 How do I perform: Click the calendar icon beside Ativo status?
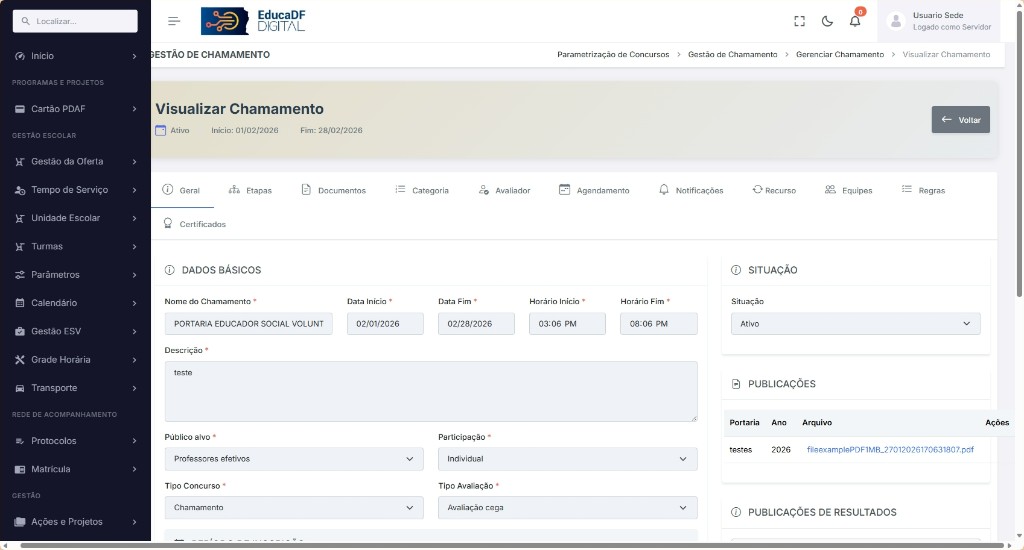click(x=161, y=130)
